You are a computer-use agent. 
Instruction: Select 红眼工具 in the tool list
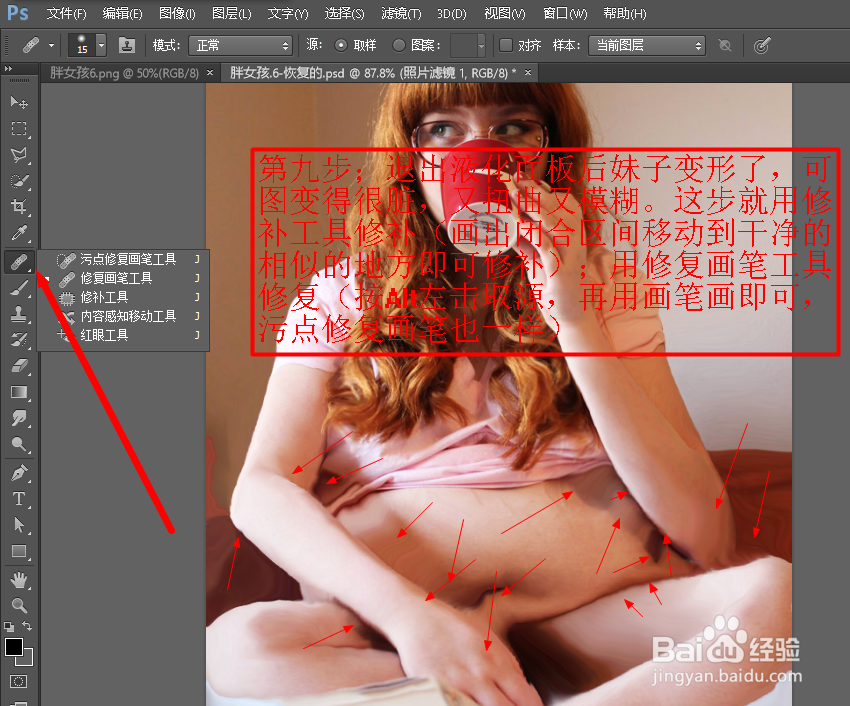click(x=105, y=334)
